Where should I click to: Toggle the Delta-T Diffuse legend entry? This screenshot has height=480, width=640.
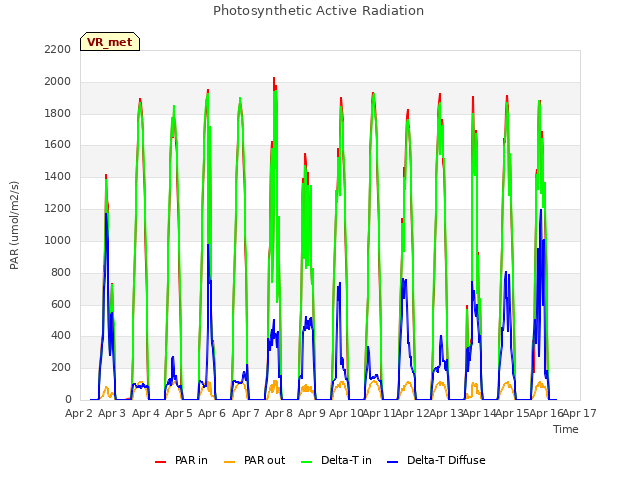(x=436, y=460)
